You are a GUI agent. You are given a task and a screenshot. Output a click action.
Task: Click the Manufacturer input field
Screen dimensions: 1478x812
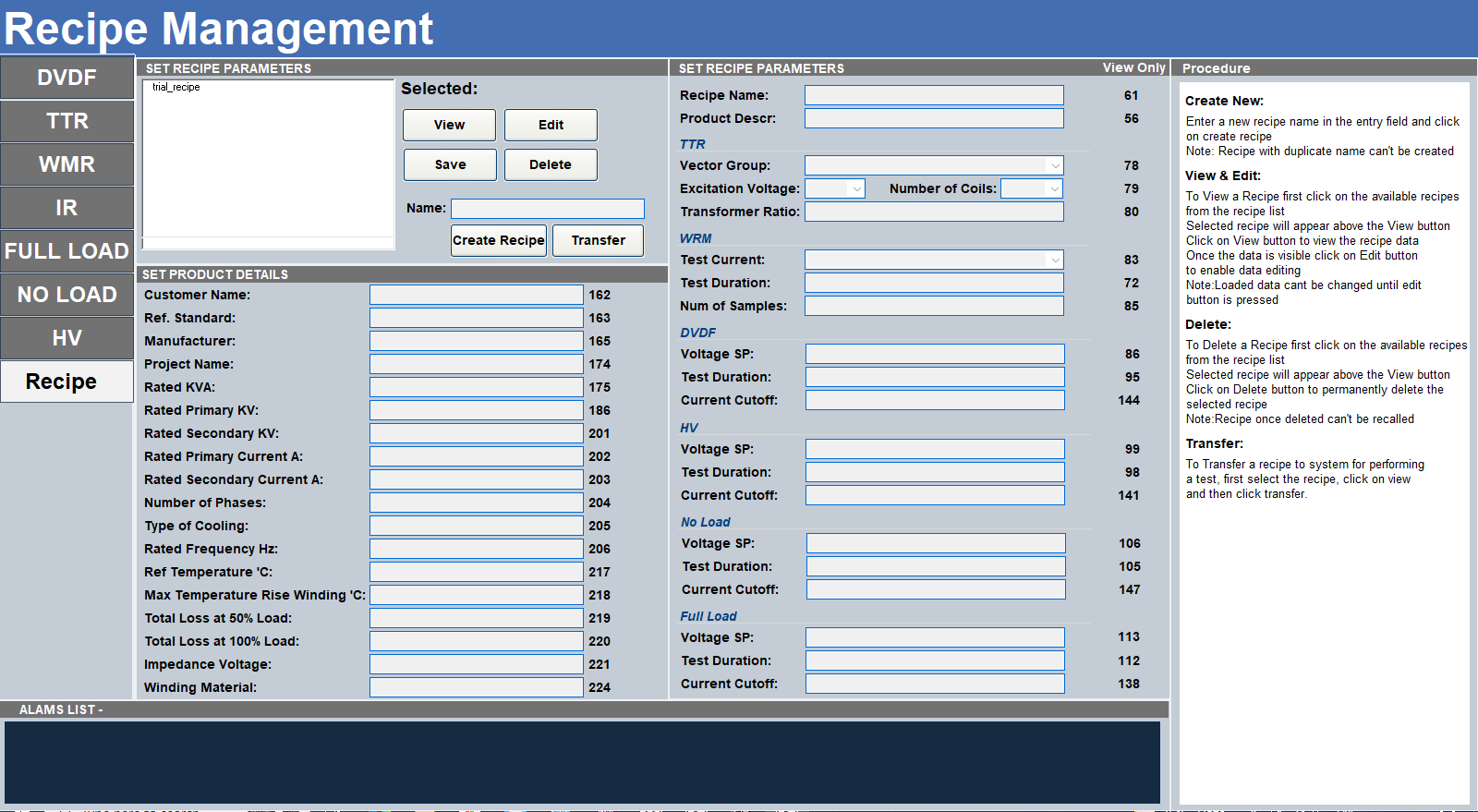tap(477, 341)
